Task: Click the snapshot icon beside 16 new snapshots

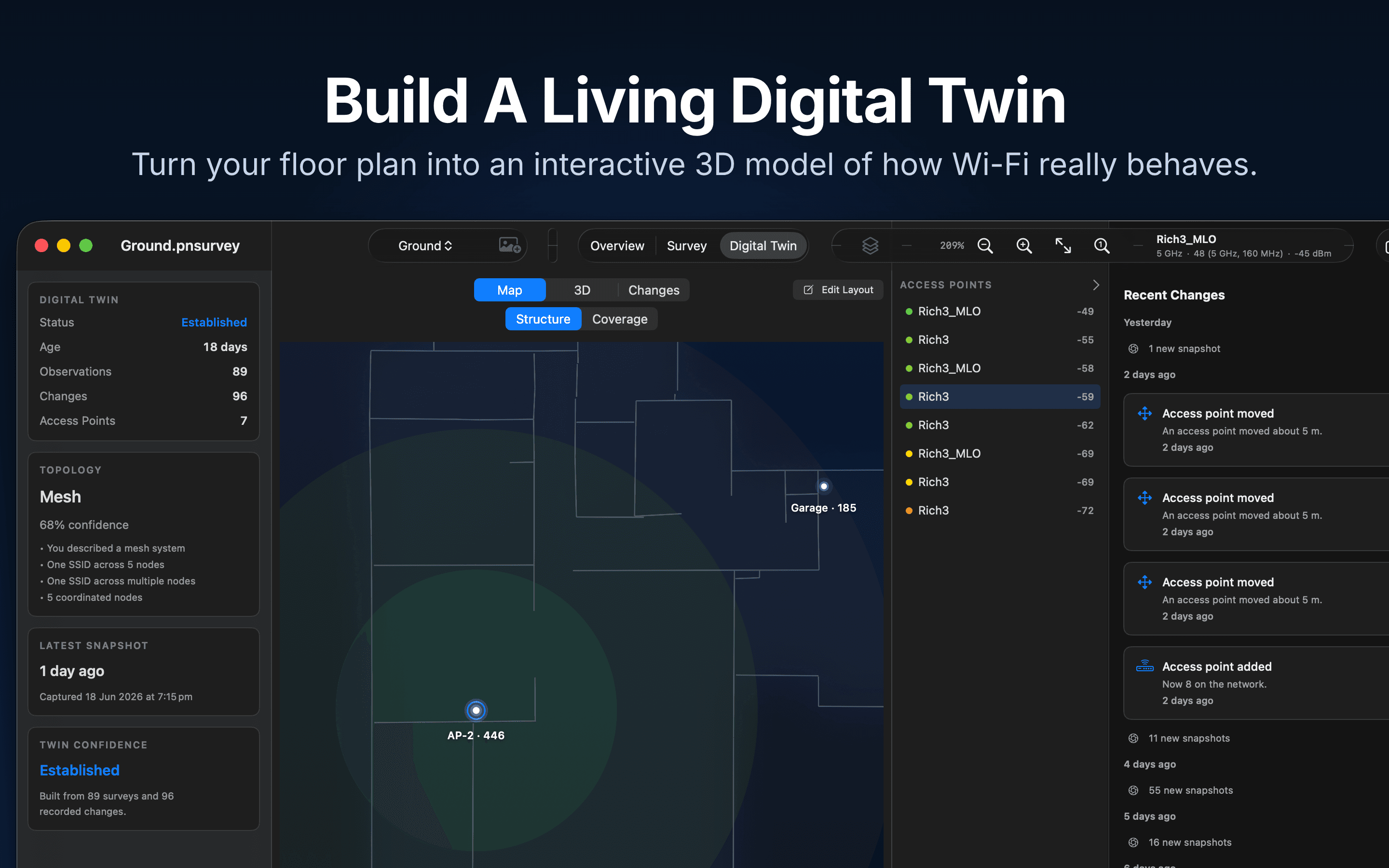Action: (x=1133, y=842)
